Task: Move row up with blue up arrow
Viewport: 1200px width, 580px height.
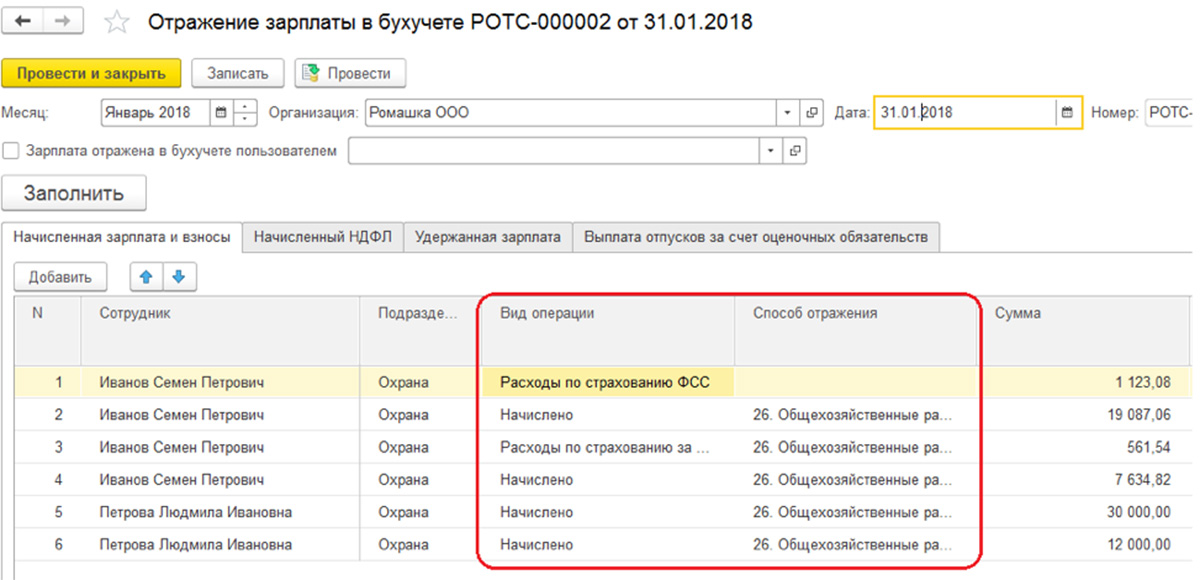Action: tap(145, 277)
